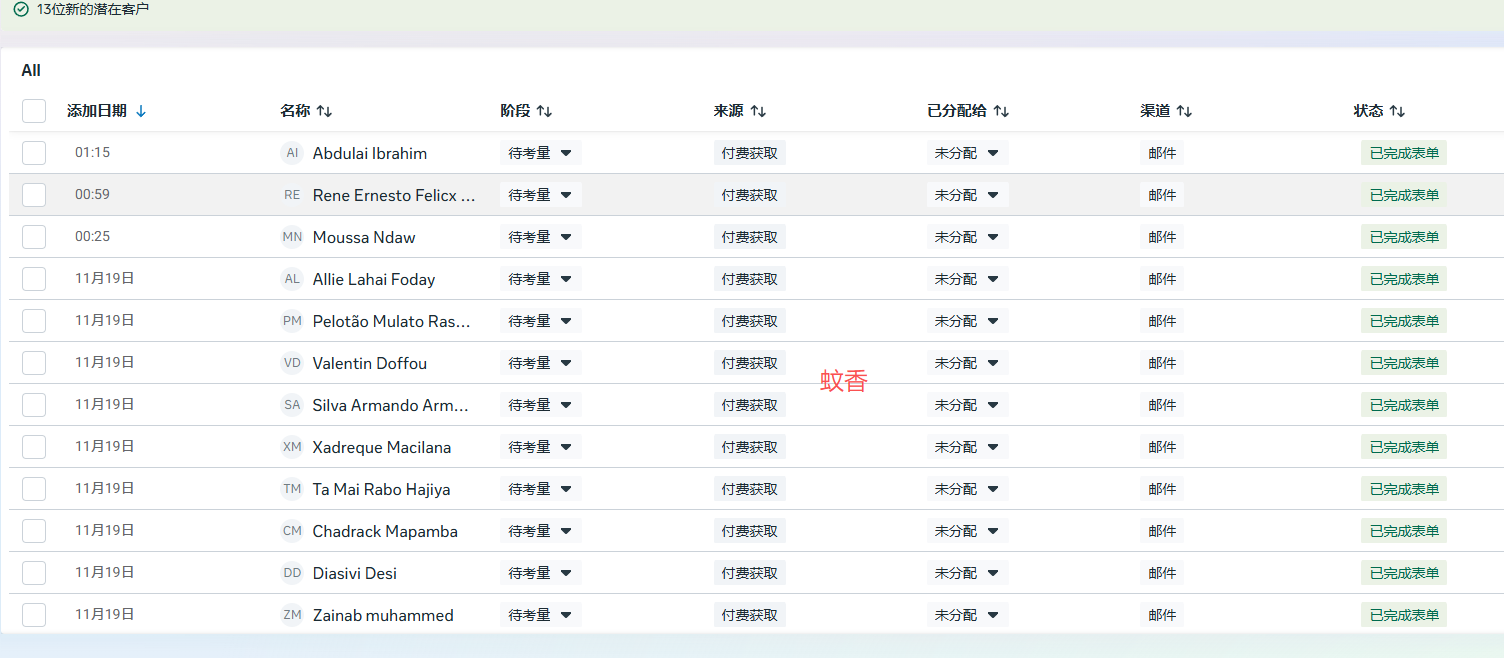Expand 未分配 dropdown for Abdulai Ibrahim
Image resolution: width=1504 pixels, height=658 pixels.
click(x=966, y=153)
